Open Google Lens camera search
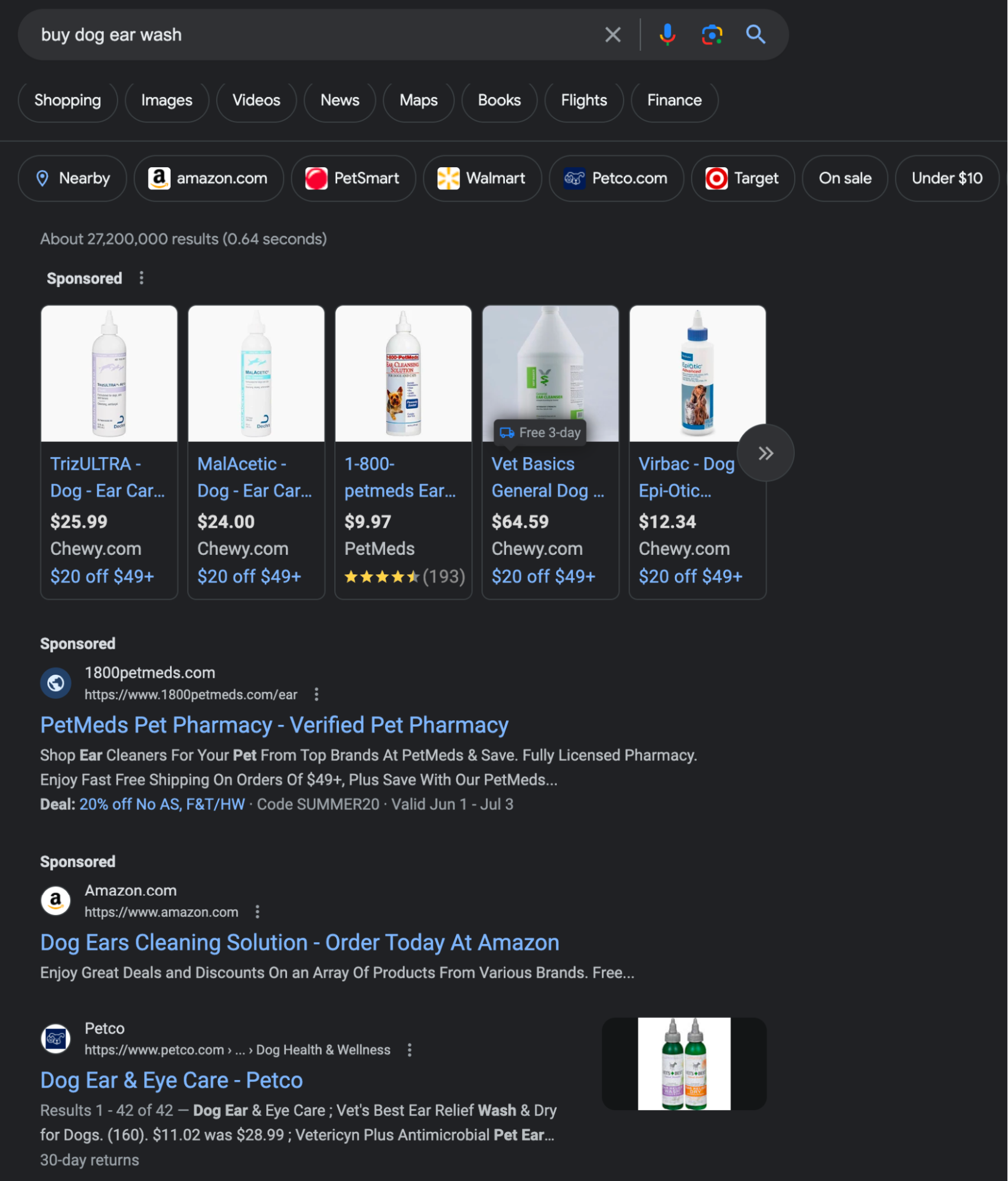Screen dimensions: 1008x1181 pyautogui.click(x=712, y=34)
